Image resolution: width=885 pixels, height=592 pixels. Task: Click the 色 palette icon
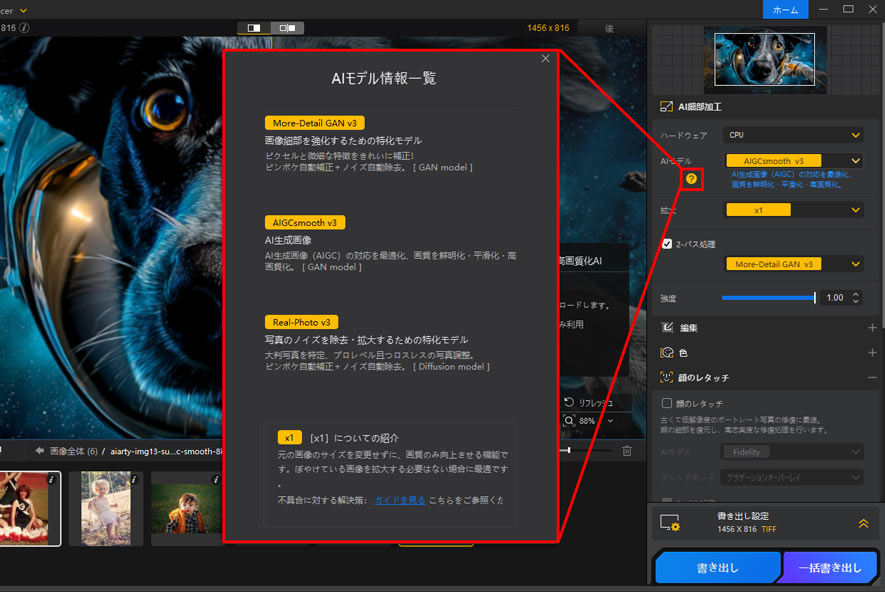(x=667, y=353)
